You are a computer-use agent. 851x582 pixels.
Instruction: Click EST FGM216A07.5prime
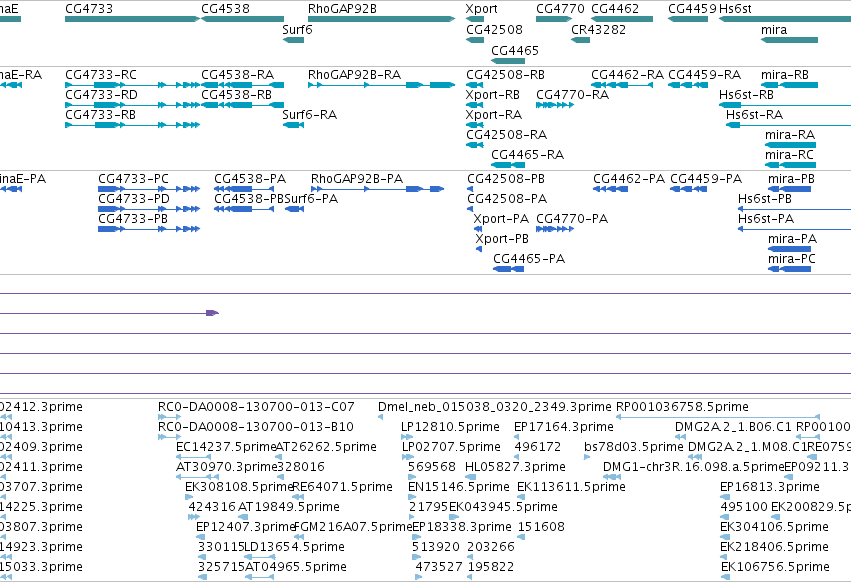[352, 527]
